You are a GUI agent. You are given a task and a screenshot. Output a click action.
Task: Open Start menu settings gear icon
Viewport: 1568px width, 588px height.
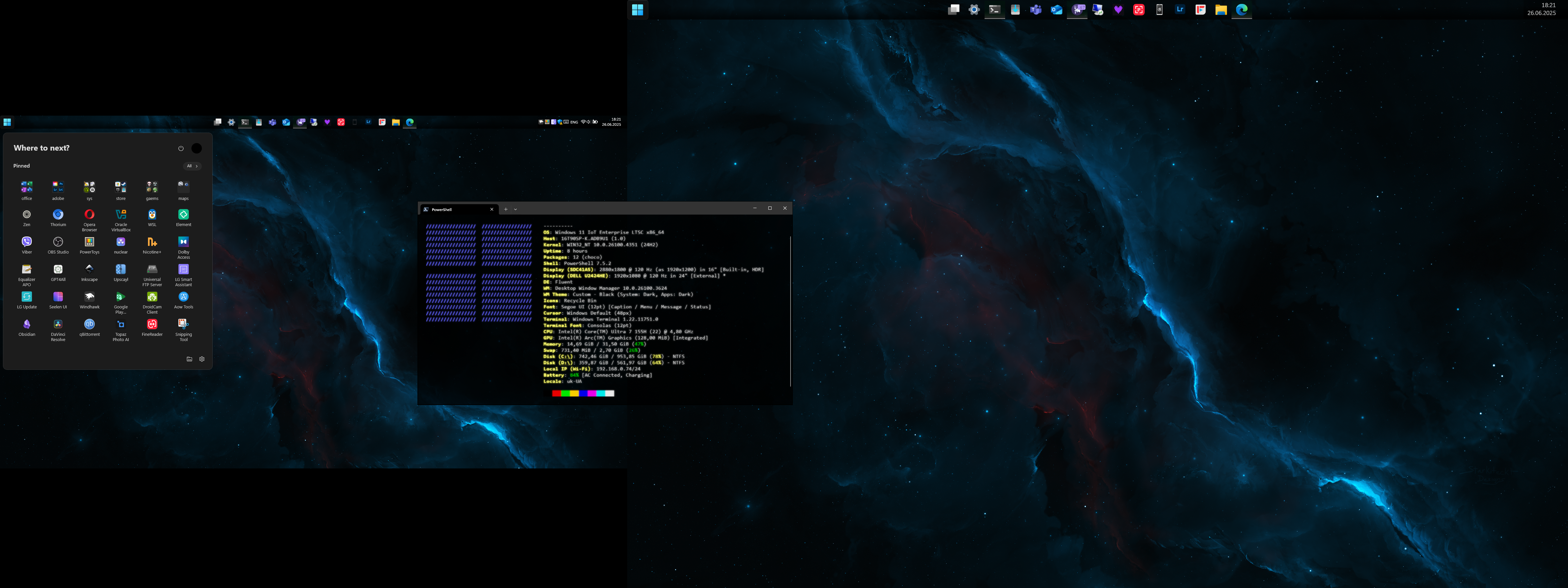point(202,359)
